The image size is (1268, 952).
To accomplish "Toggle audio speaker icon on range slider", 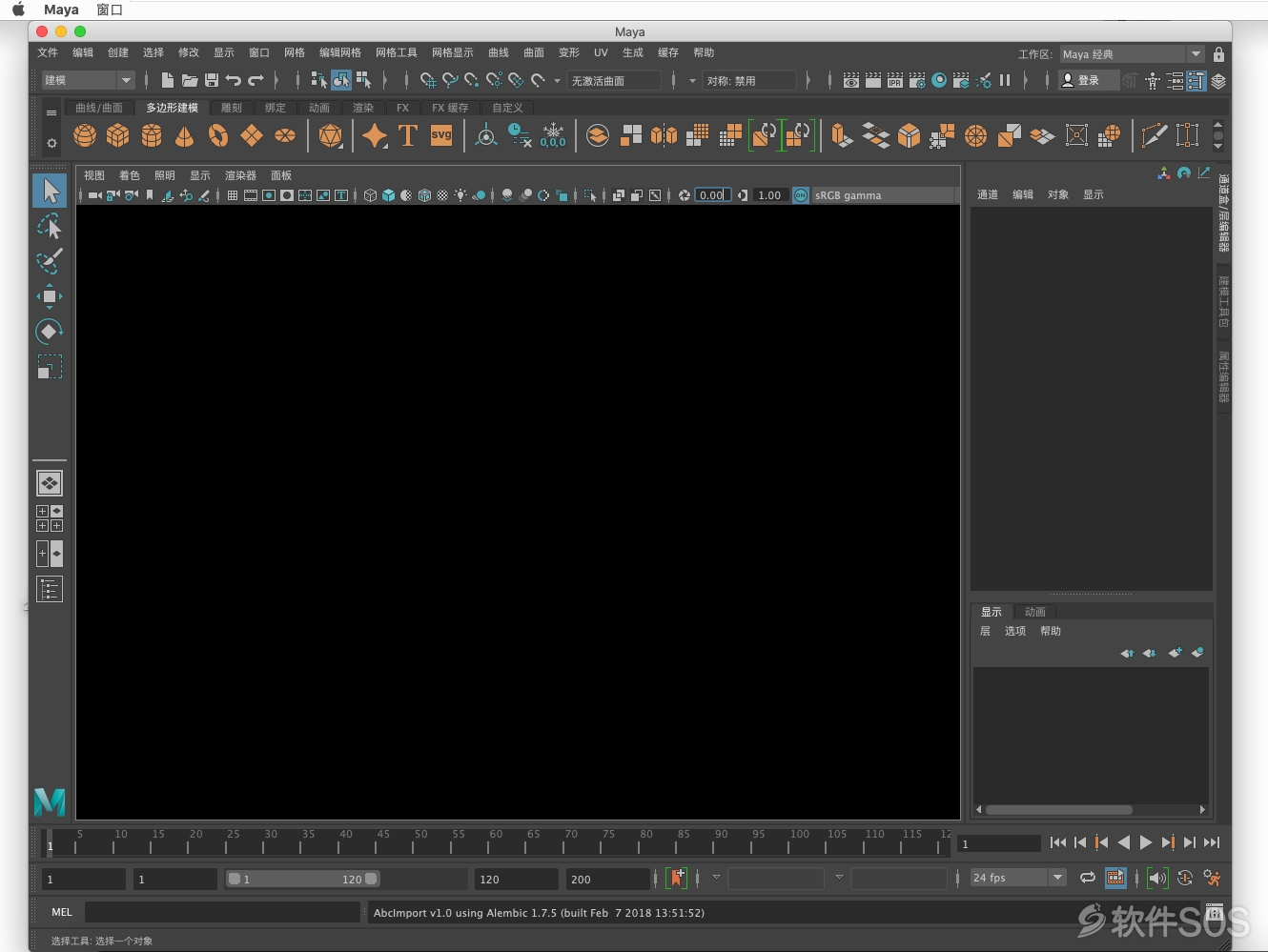I will [x=1157, y=878].
